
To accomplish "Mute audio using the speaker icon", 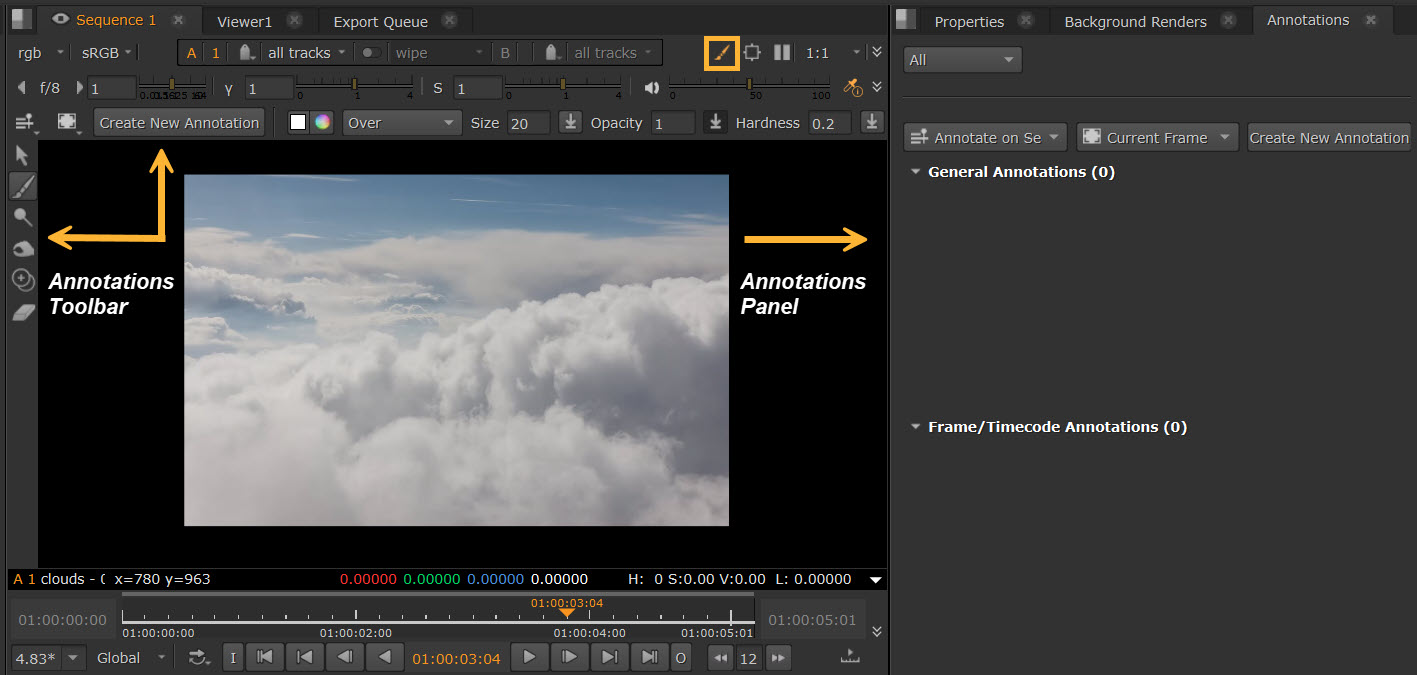I will pyautogui.click(x=652, y=88).
